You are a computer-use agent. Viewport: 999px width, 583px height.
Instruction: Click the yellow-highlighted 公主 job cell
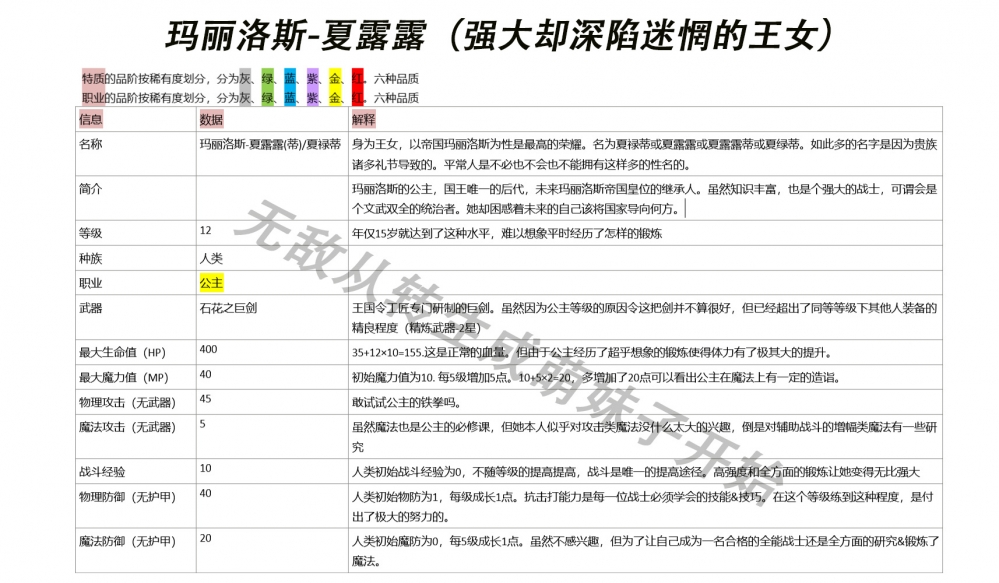[212, 284]
